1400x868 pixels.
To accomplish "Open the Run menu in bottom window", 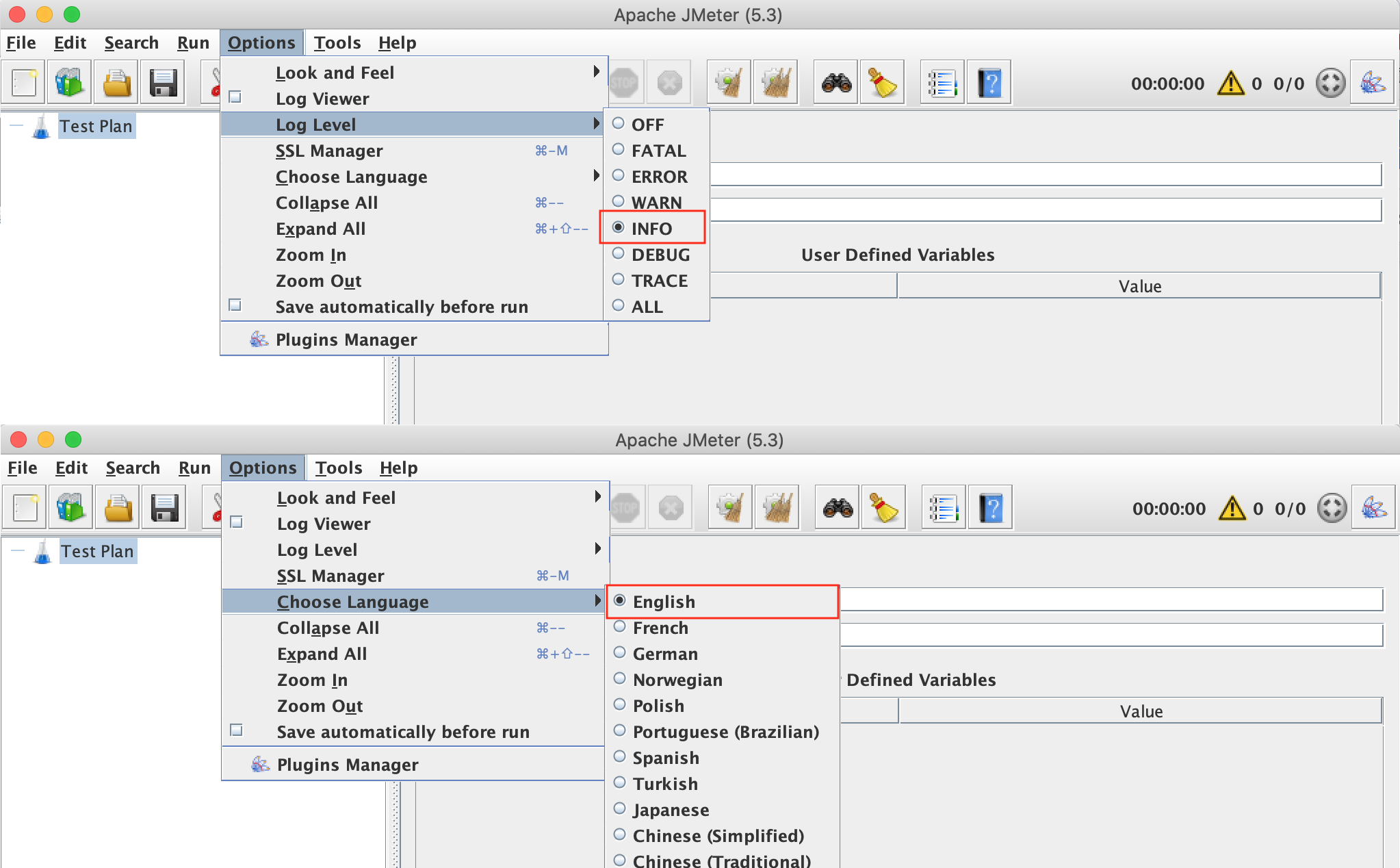I will [194, 468].
